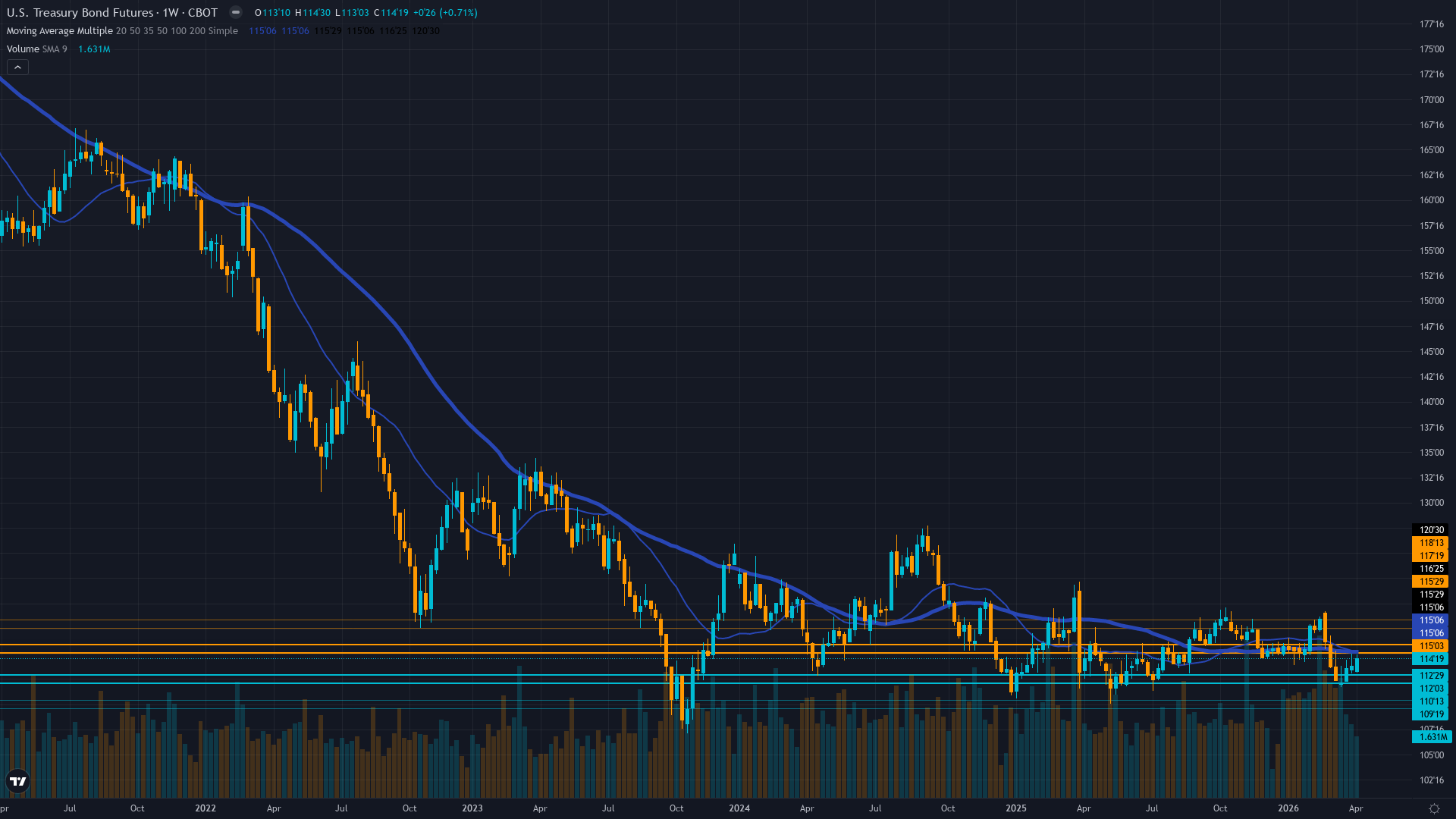Click the cyan 114'19 last price label
Image resolution: width=1456 pixels, height=819 pixels.
coord(1430,659)
